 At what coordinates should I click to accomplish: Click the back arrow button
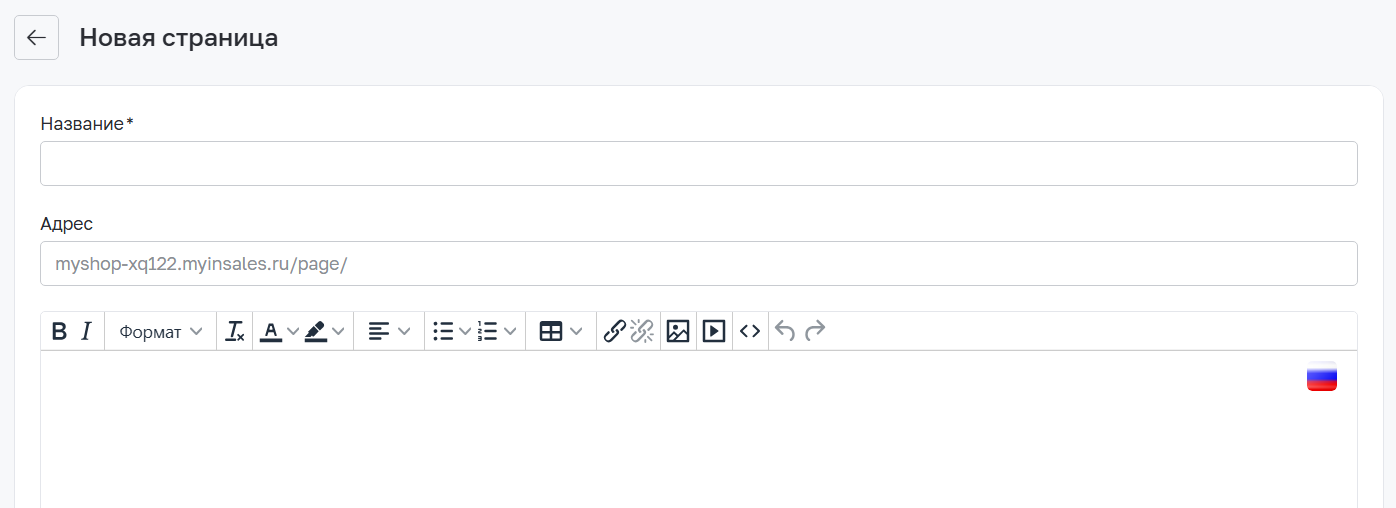click(36, 38)
